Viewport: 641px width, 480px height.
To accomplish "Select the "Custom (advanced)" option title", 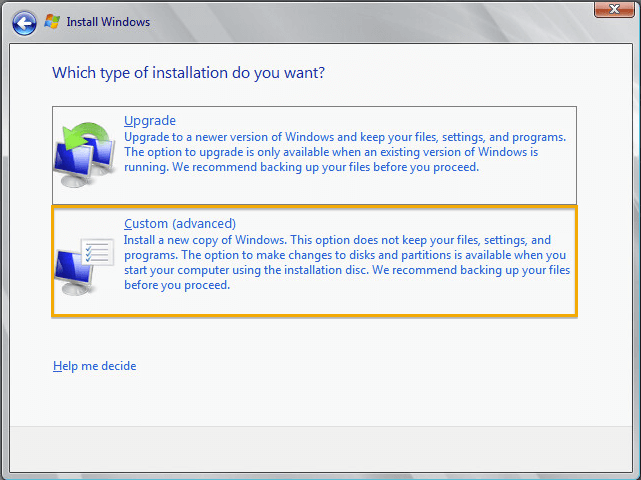I will pos(179,223).
